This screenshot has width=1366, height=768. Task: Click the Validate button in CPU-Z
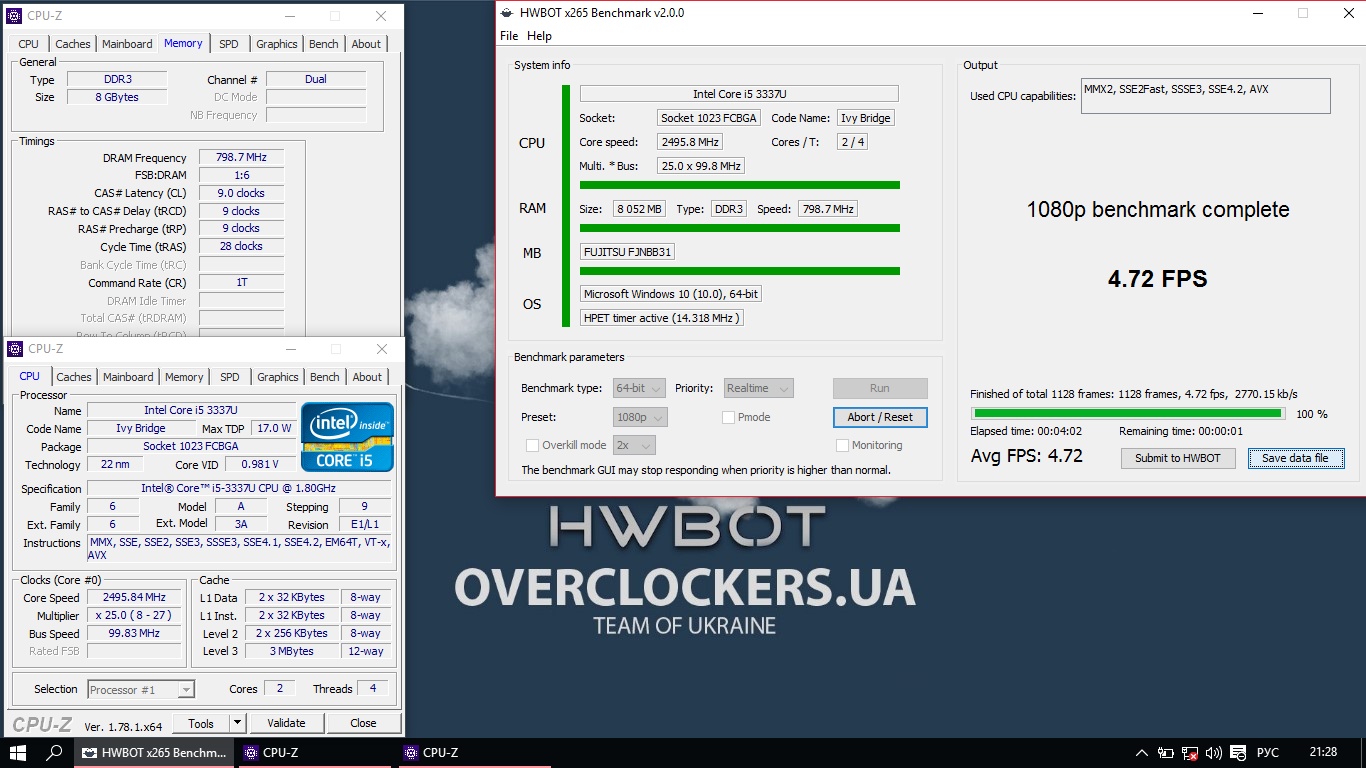(286, 723)
